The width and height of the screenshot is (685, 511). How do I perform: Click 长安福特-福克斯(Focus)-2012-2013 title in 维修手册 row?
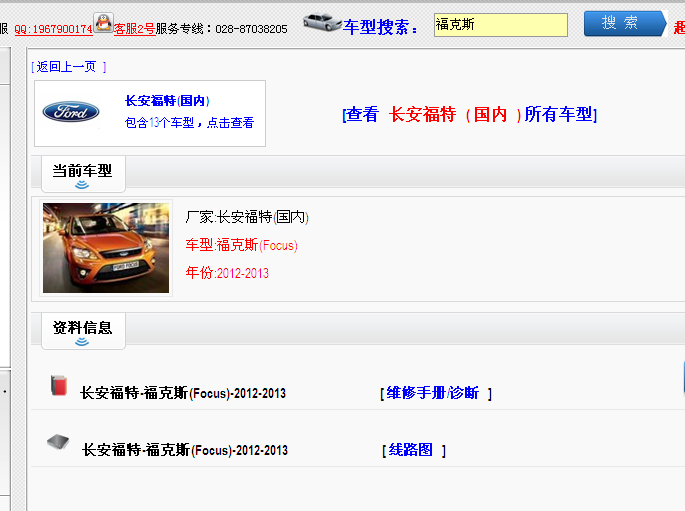[183, 393]
